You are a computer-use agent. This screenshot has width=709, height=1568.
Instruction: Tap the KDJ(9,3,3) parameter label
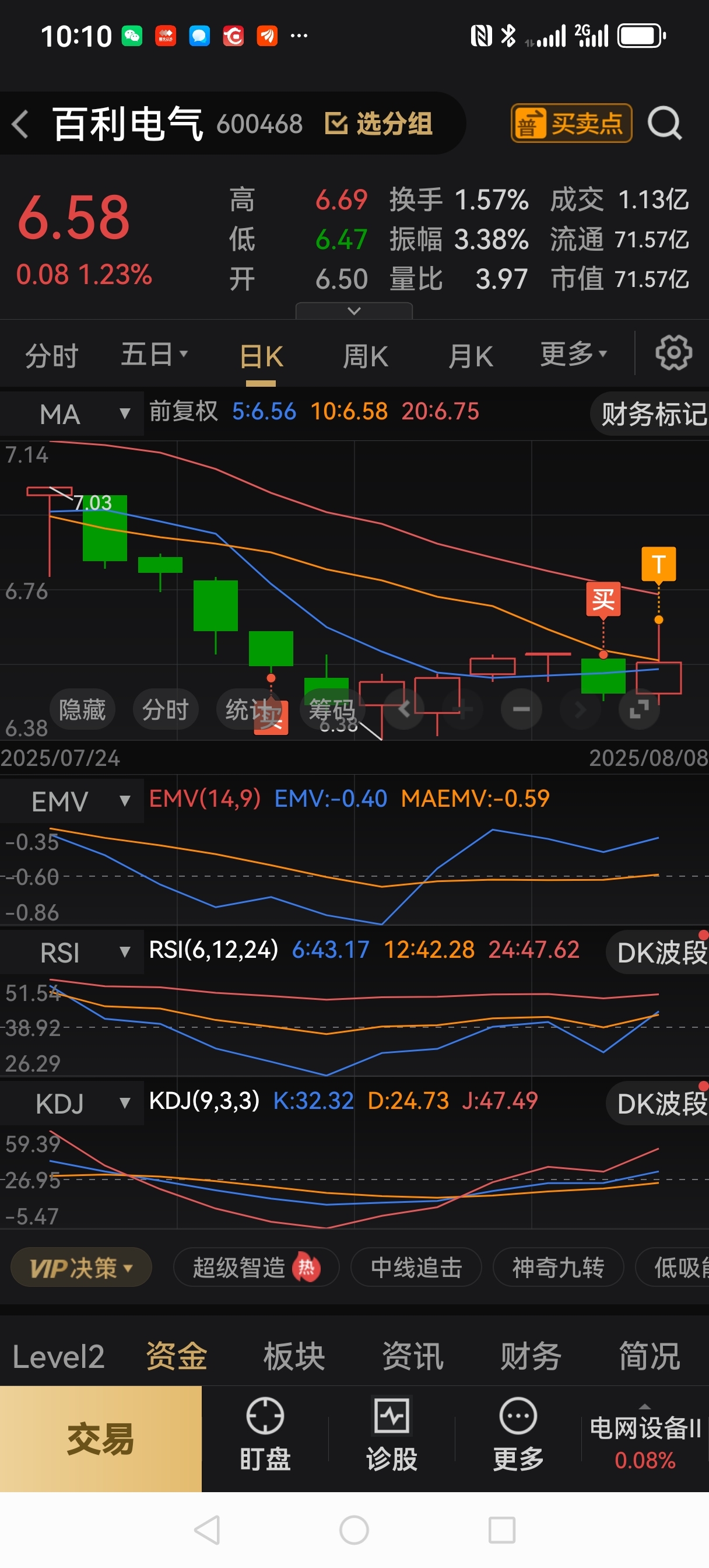[x=205, y=1101]
